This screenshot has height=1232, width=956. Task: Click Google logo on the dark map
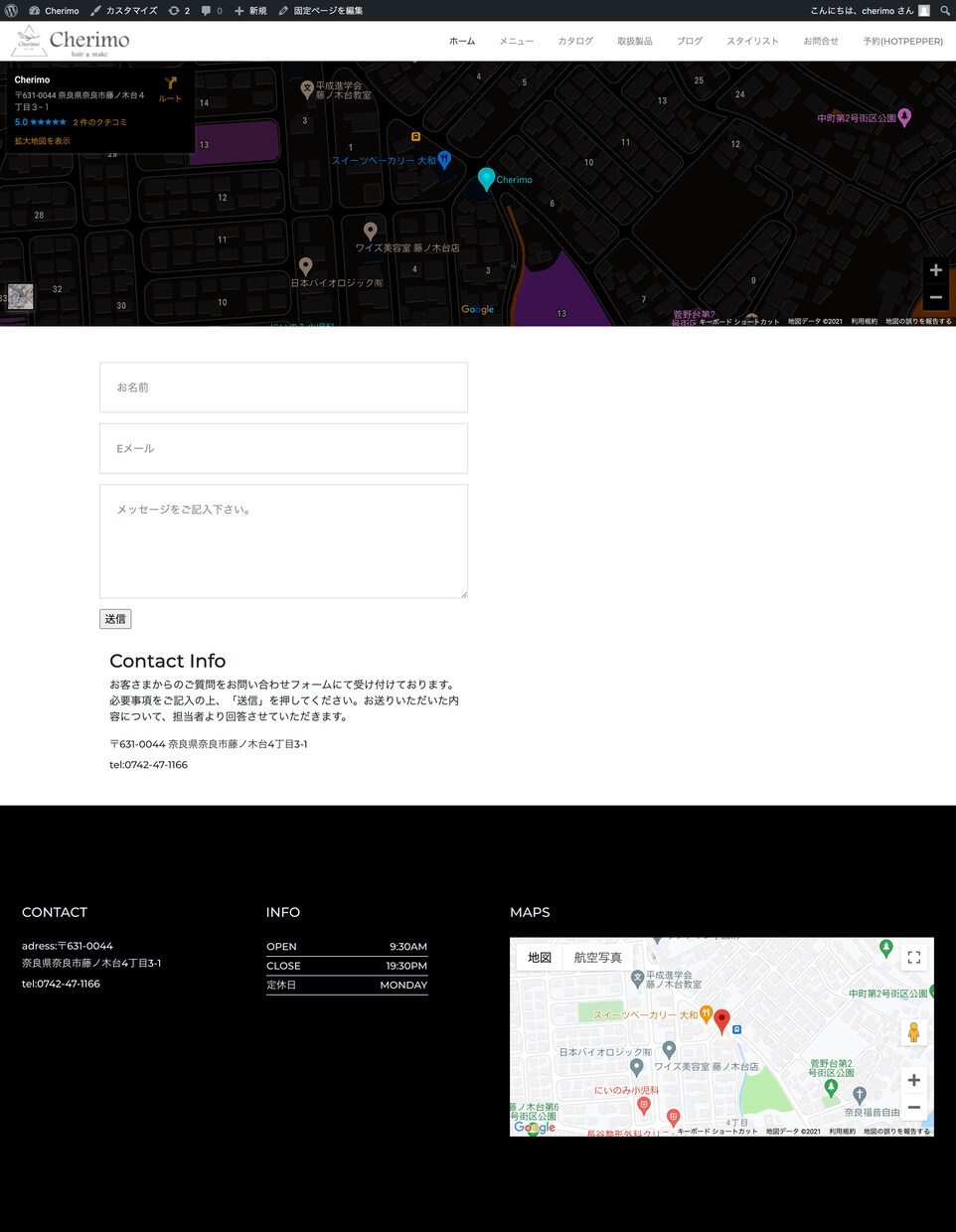[478, 309]
